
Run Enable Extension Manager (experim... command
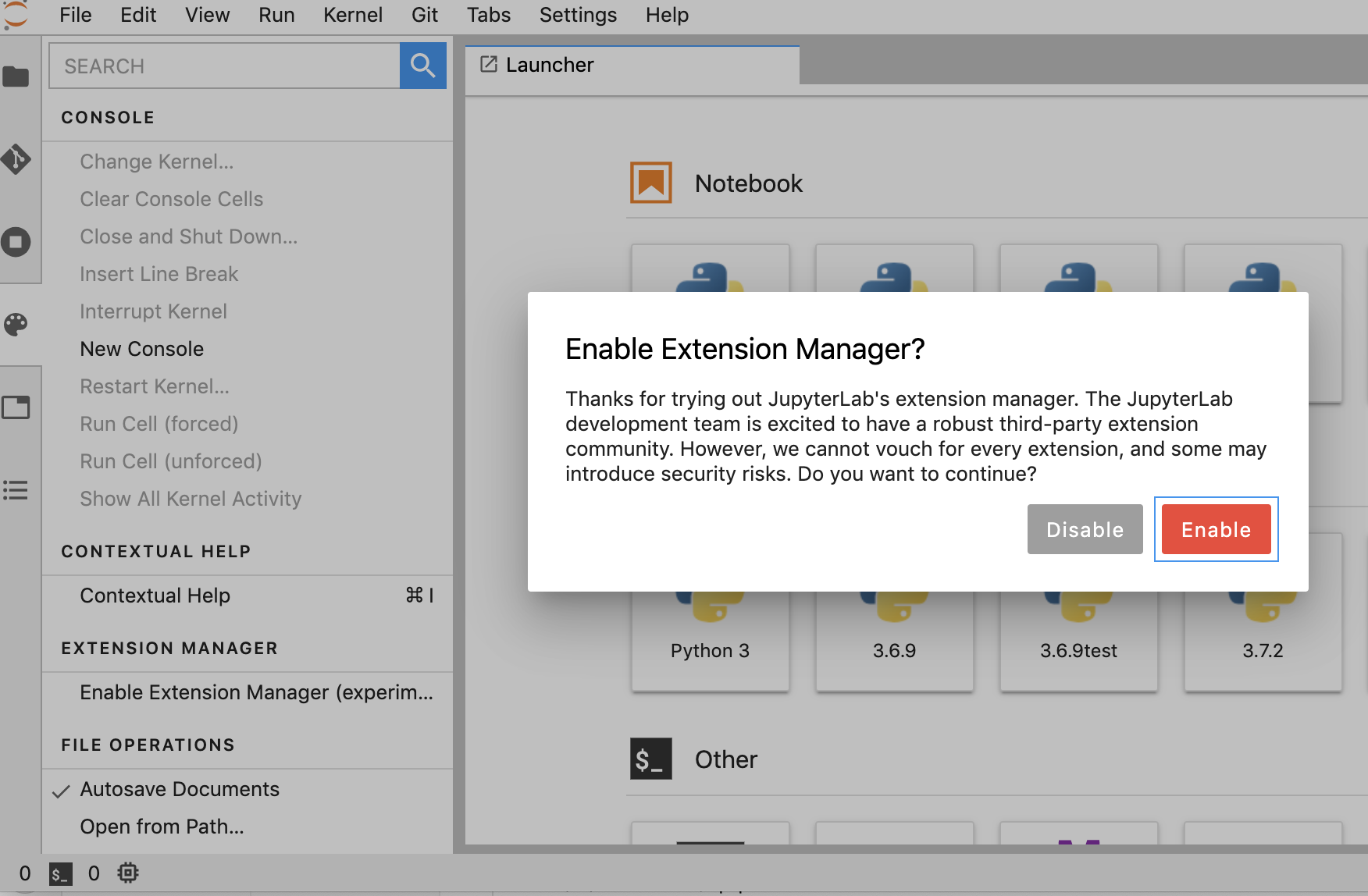tap(247, 692)
